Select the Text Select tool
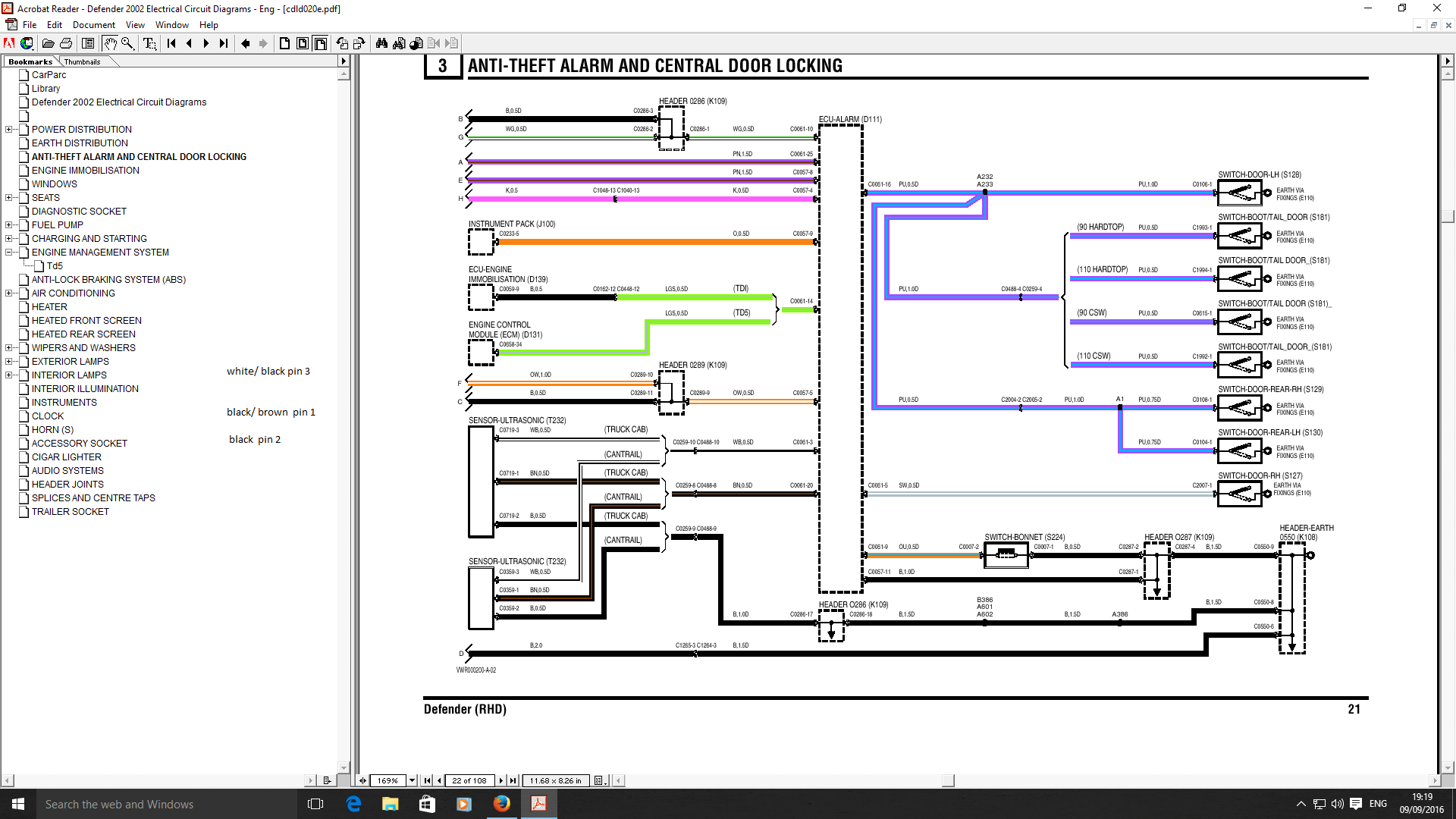The image size is (1456, 819). pos(149,43)
